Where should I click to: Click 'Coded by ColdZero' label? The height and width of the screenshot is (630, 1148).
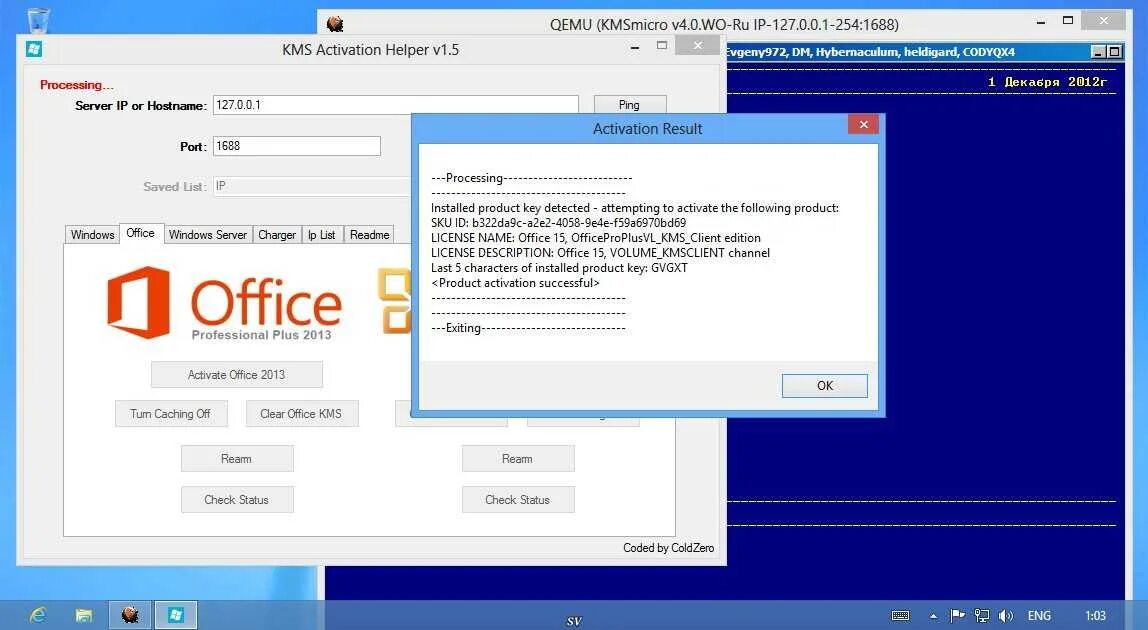(668, 548)
